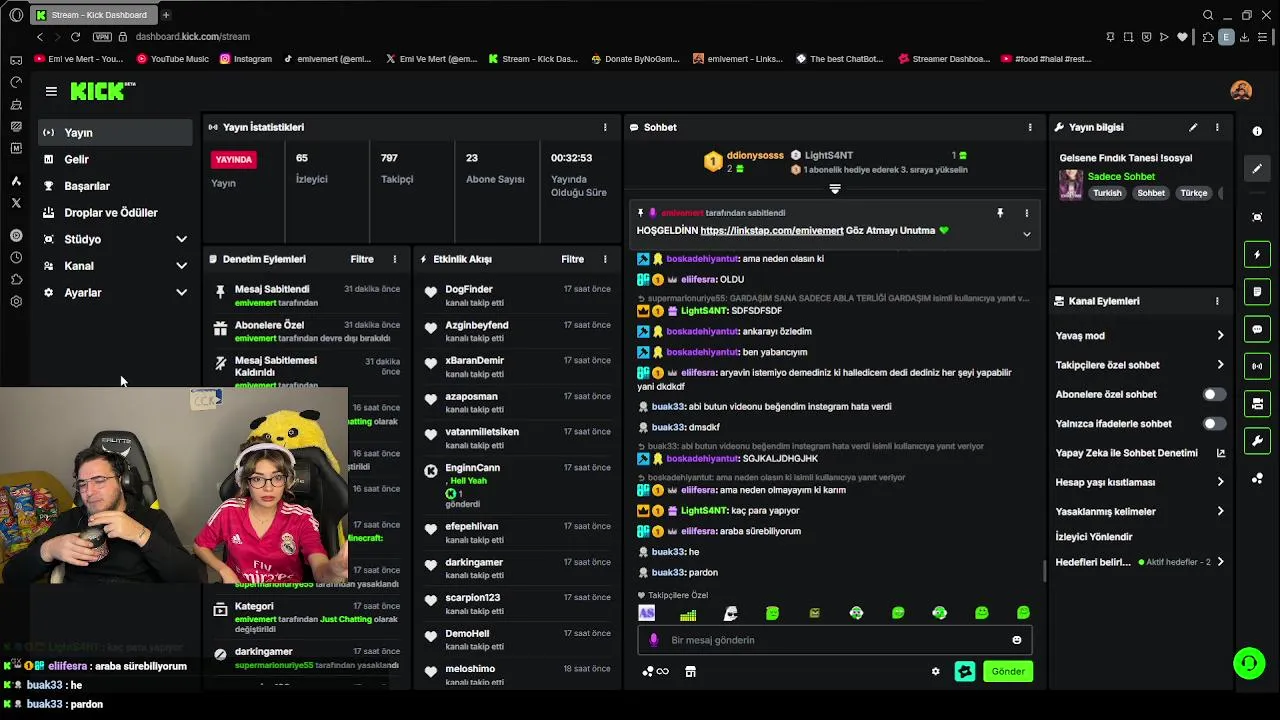
Task: Open the Instagram bookmark
Action: pyautogui.click(x=245, y=59)
